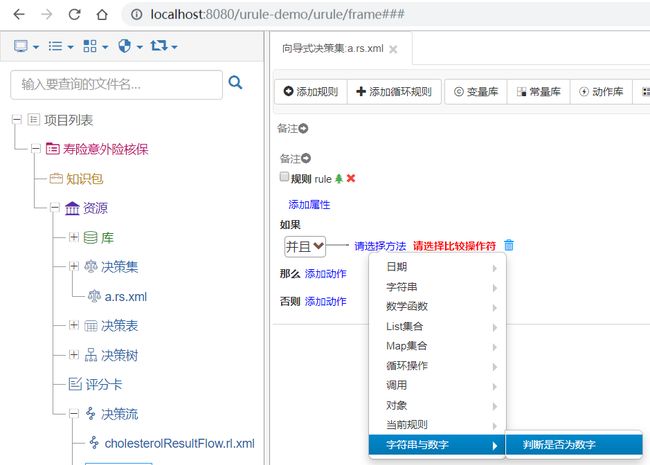Open the monitor icon dropdown in toolbar

pyautogui.click(x=26, y=46)
